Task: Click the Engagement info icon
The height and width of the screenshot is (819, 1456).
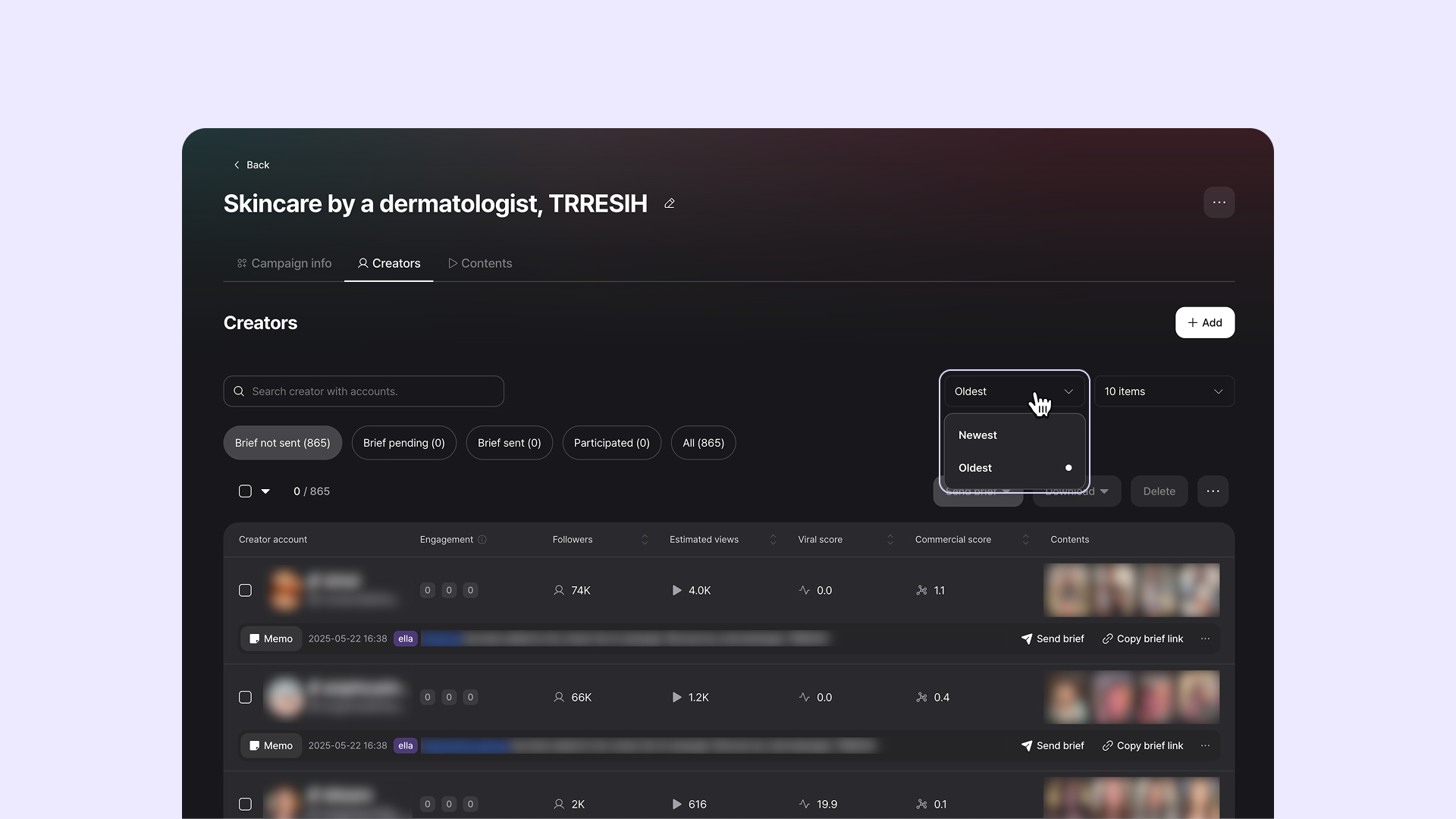Action: pyautogui.click(x=482, y=540)
